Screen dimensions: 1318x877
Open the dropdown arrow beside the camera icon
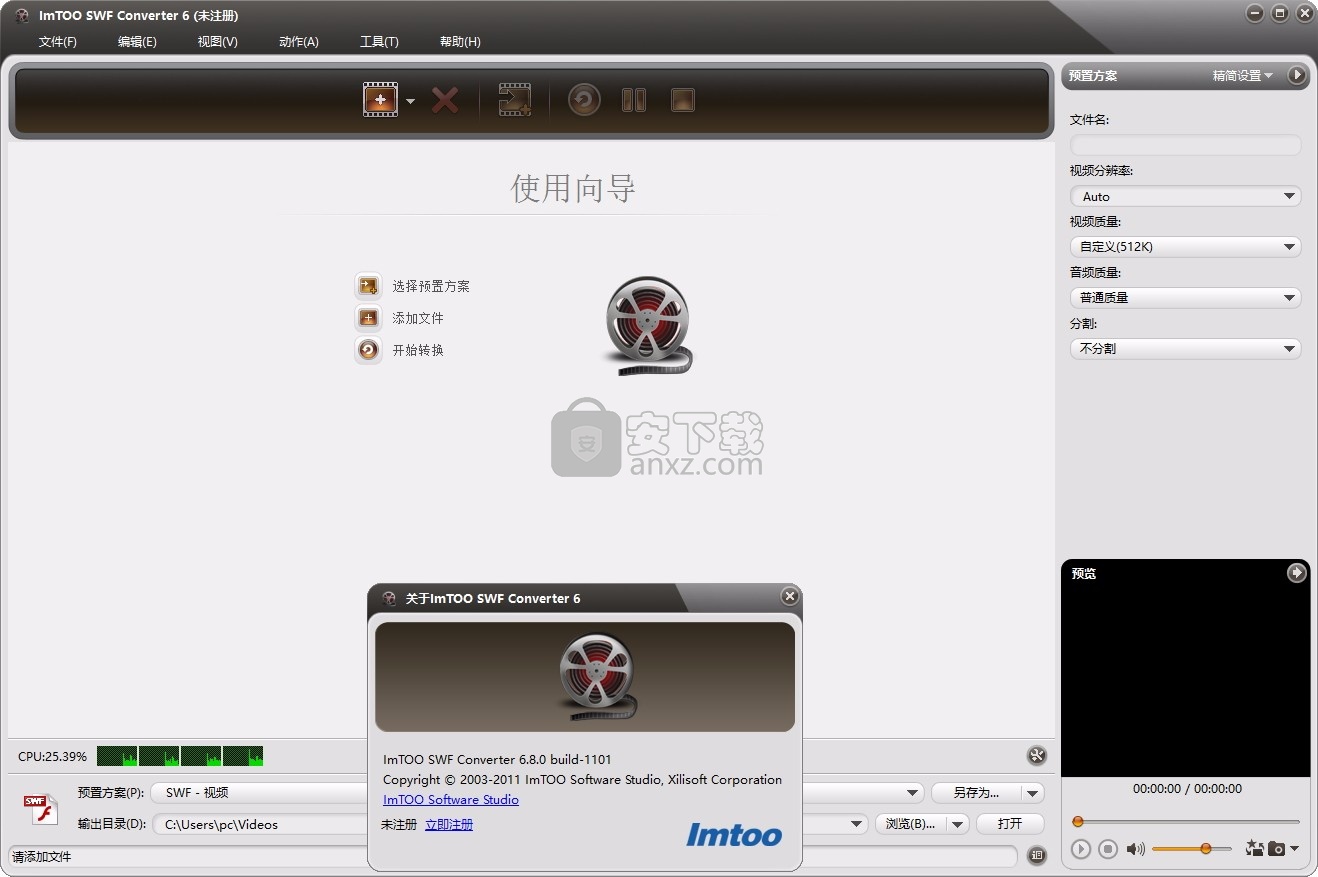(1295, 849)
